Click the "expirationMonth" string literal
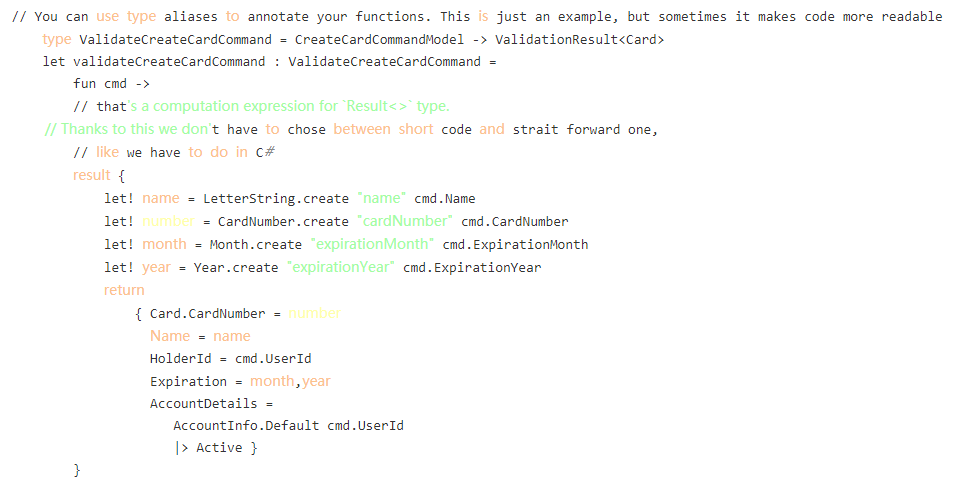The width and height of the screenshot is (966, 498). tap(372, 244)
